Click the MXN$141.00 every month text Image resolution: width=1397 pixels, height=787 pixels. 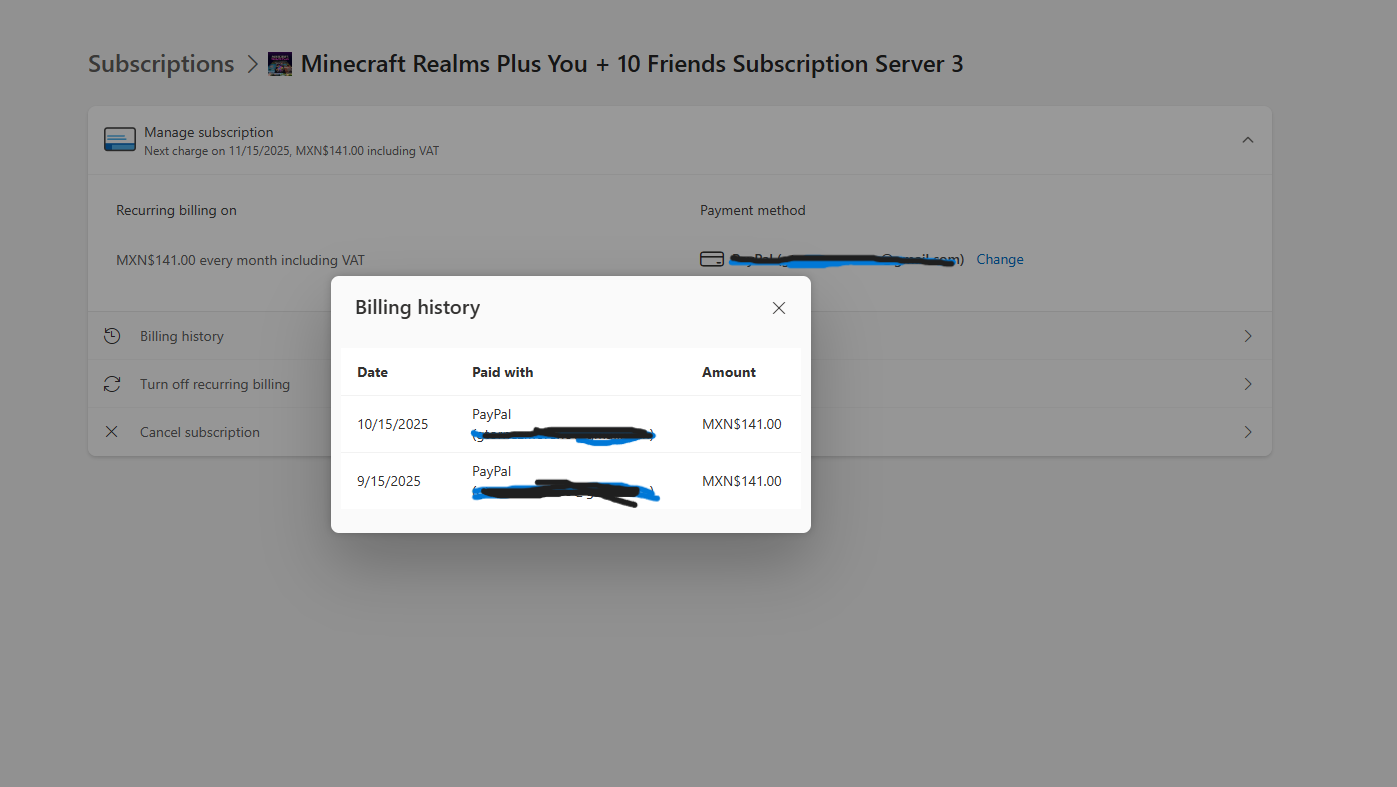(x=240, y=260)
